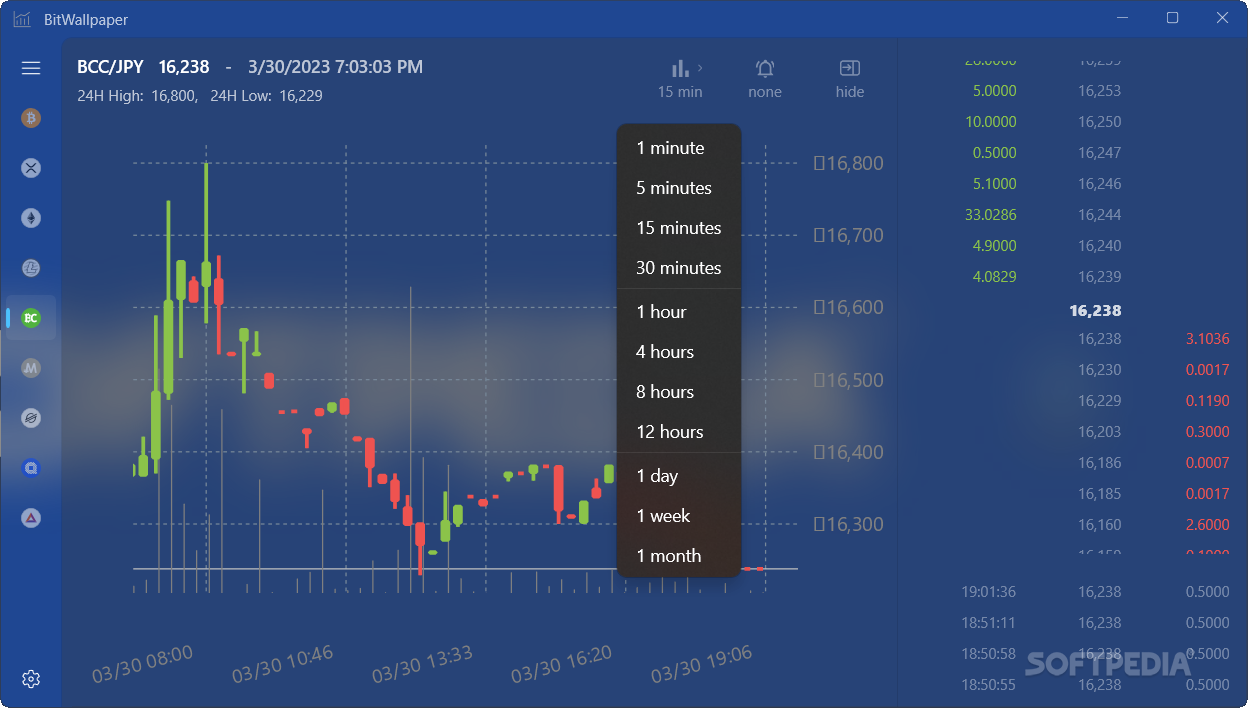
Task: Choose the 8 hours interval
Action: point(679,392)
